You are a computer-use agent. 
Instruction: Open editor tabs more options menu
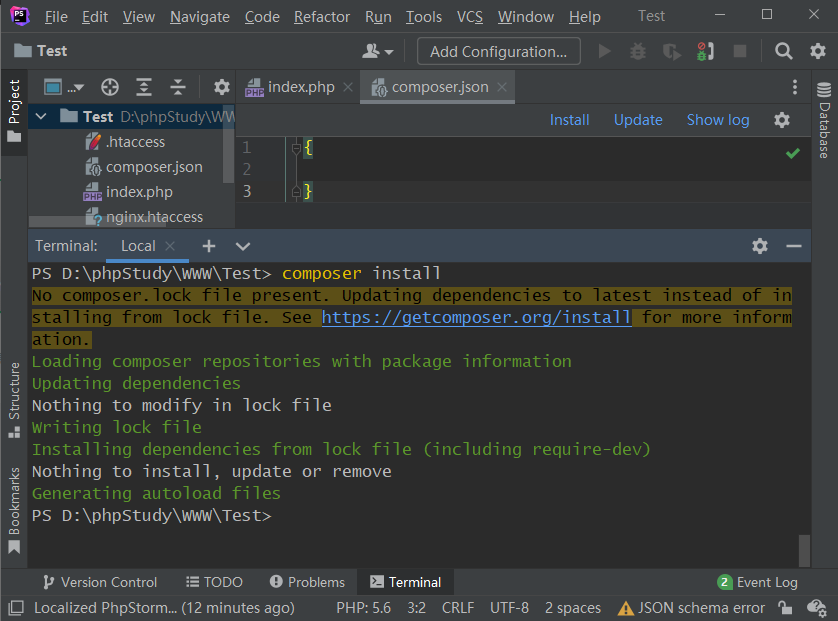pyautogui.click(x=795, y=87)
